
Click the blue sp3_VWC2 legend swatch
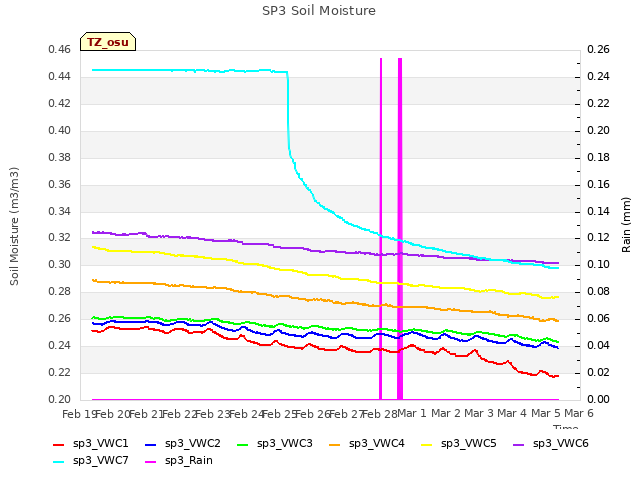click(151, 445)
